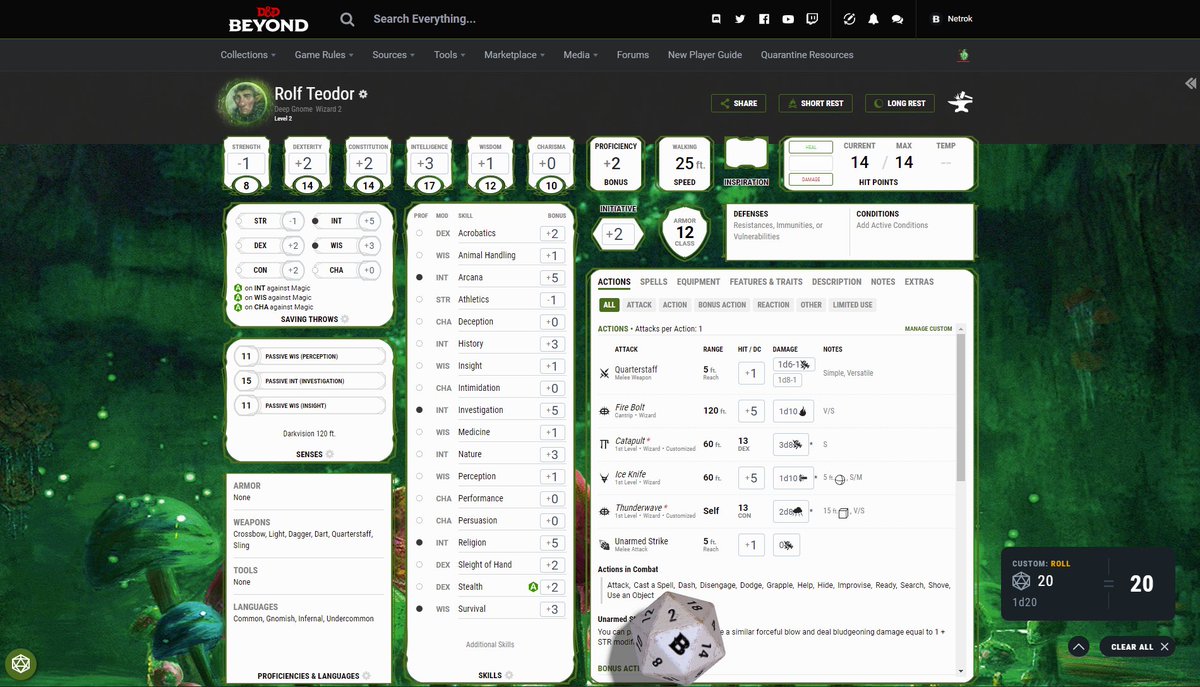Expand the Collections dropdown menu
Viewport: 1200px width, 687px height.
pyautogui.click(x=248, y=55)
